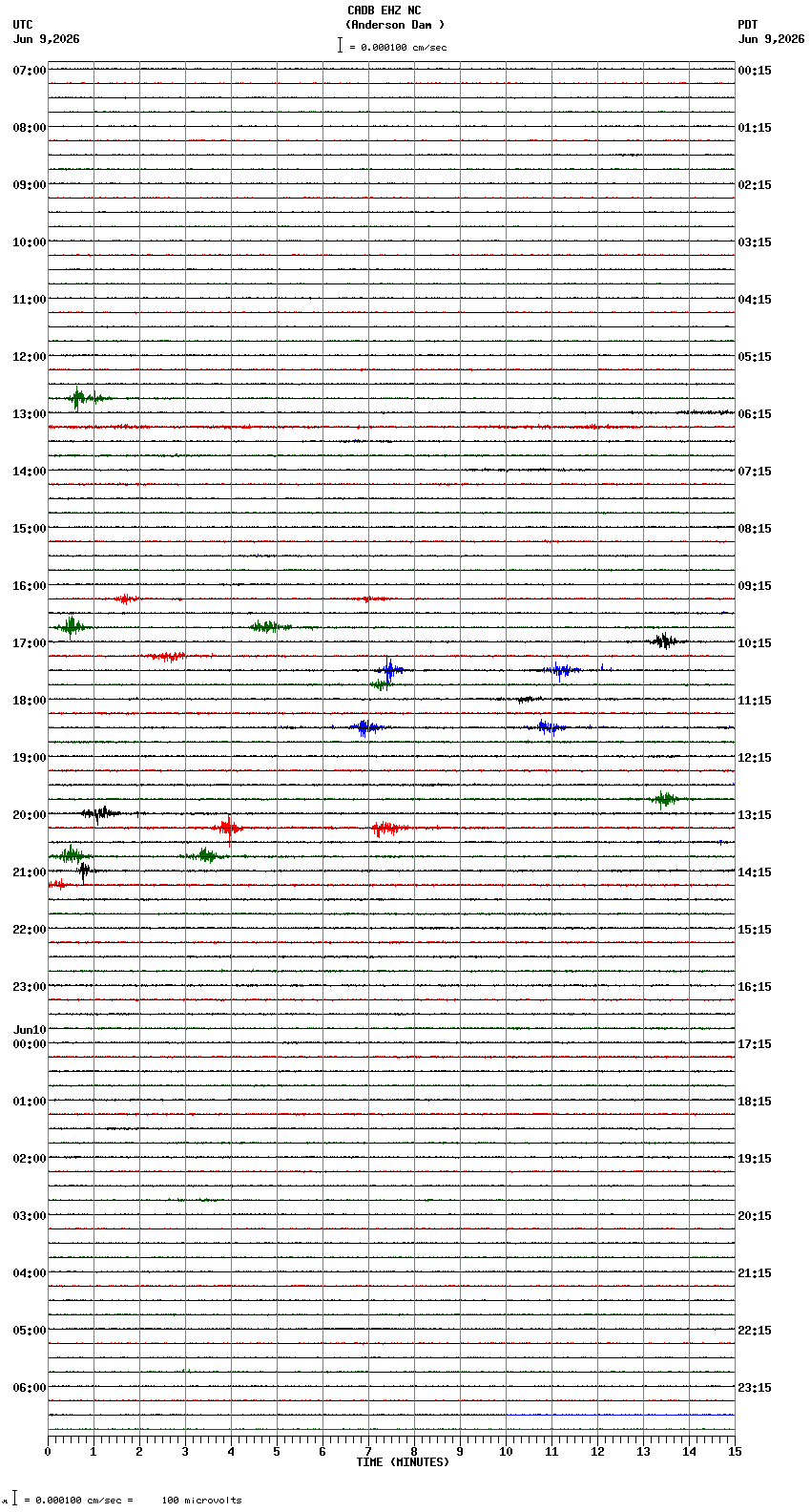
Task: Click the 17:00 UTC row label
Action: 30,643
